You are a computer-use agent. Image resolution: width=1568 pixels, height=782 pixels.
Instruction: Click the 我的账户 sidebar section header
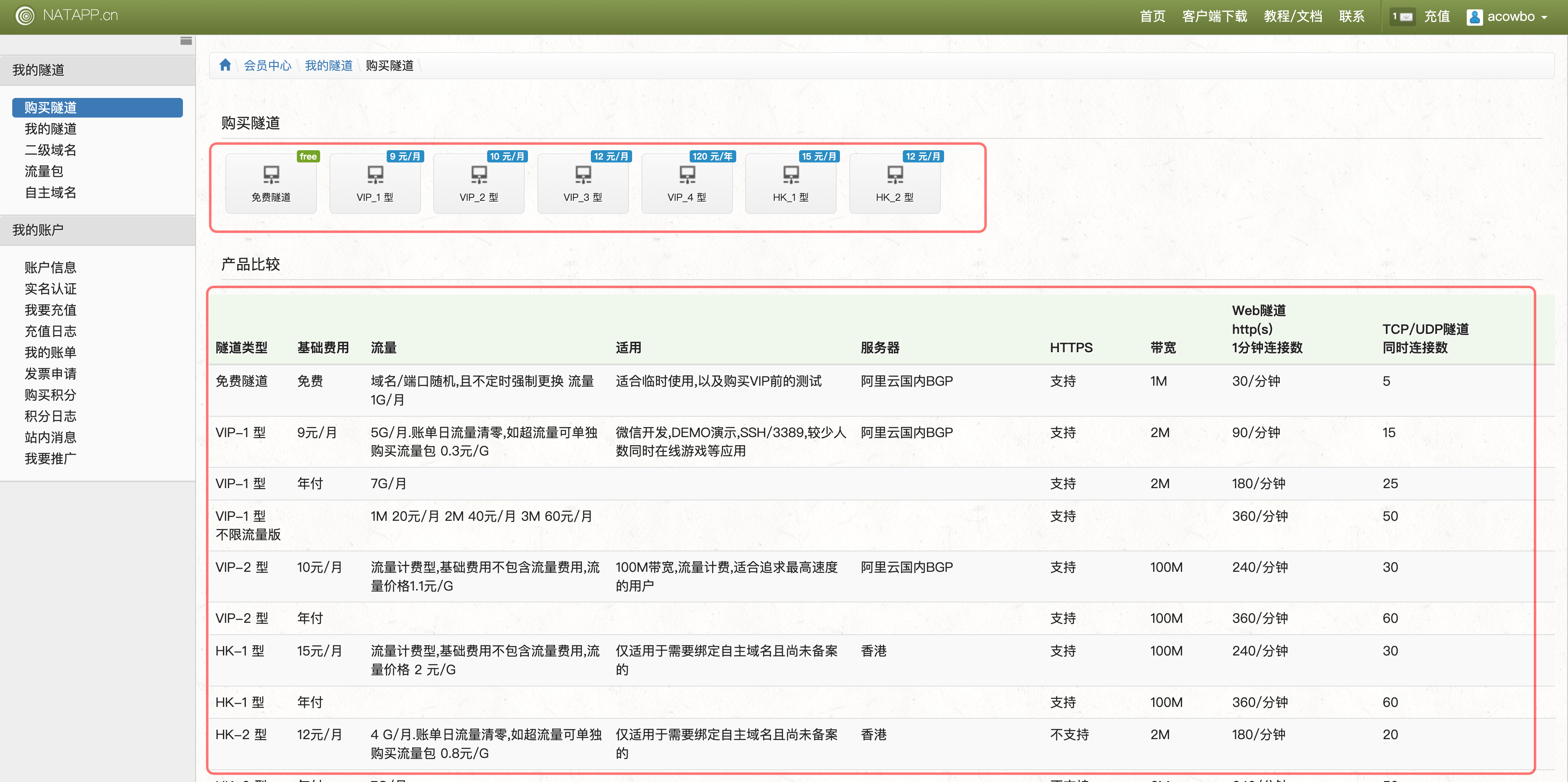click(98, 230)
